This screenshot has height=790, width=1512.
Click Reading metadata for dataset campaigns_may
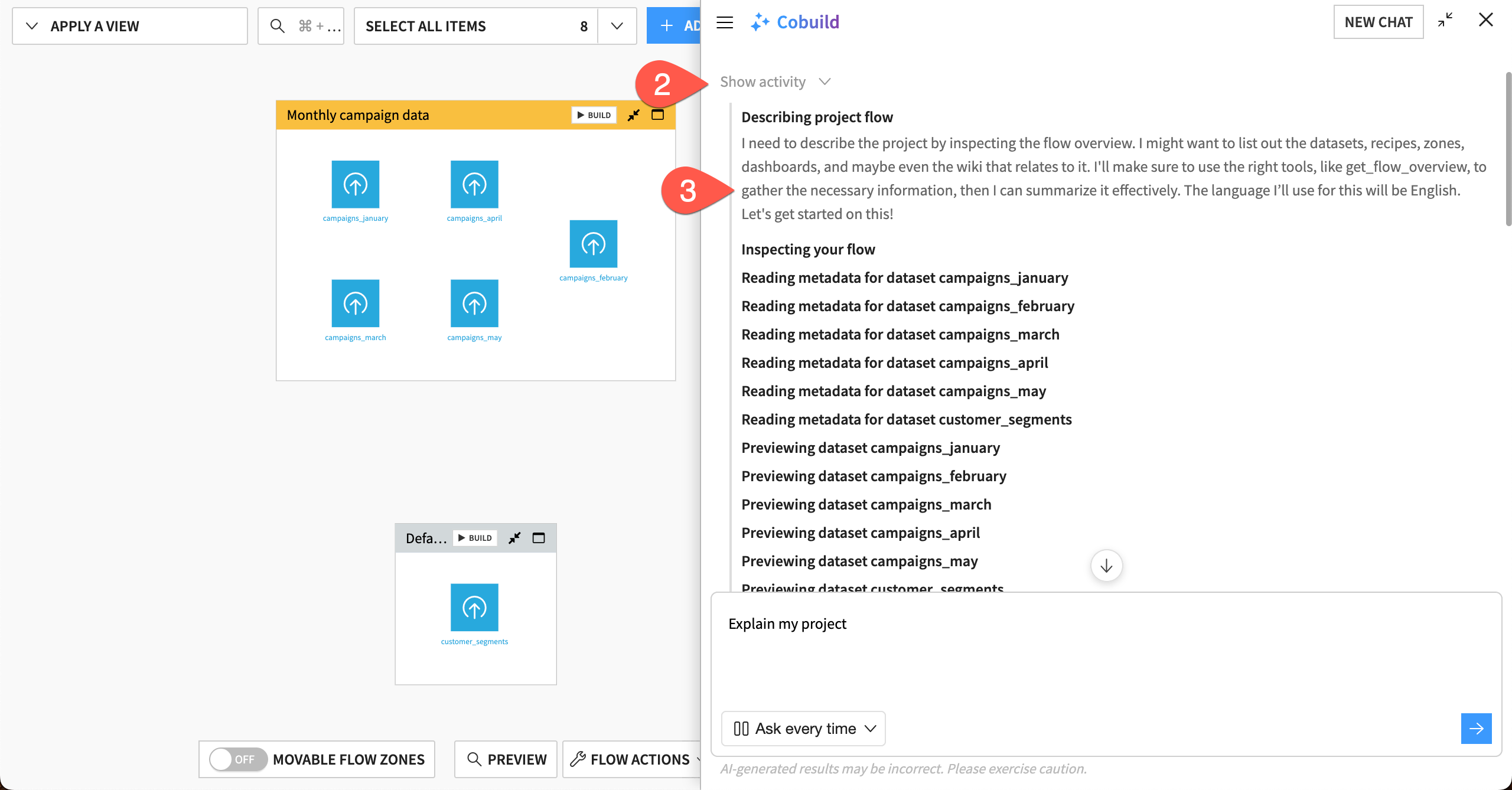point(894,391)
